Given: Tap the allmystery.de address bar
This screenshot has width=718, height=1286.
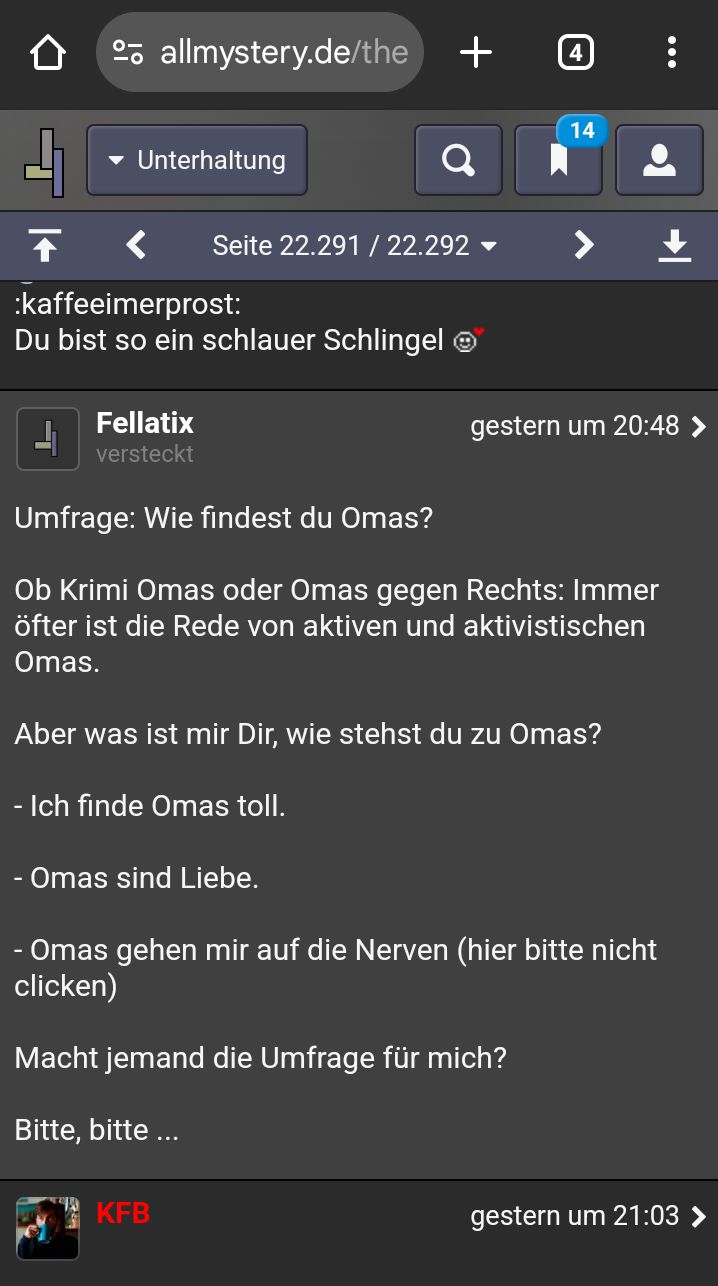Looking at the screenshot, I should point(260,53).
